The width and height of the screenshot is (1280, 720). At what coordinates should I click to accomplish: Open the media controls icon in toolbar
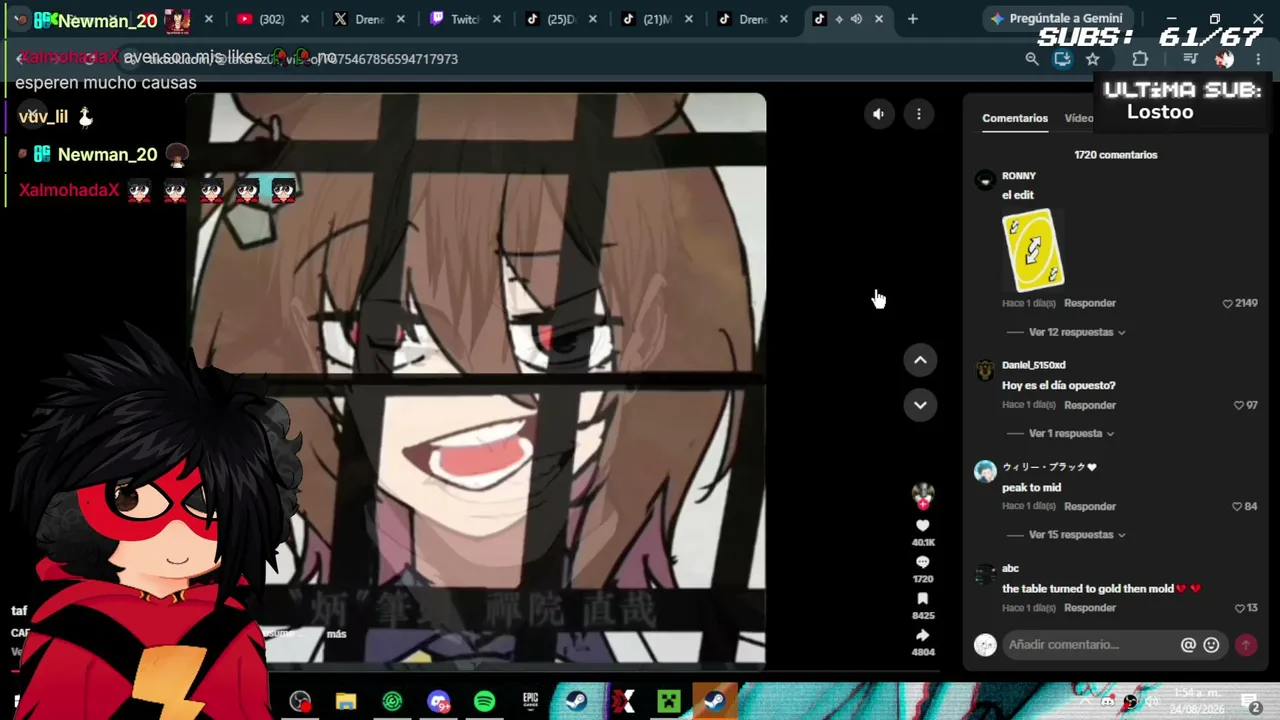(x=1190, y=59)
